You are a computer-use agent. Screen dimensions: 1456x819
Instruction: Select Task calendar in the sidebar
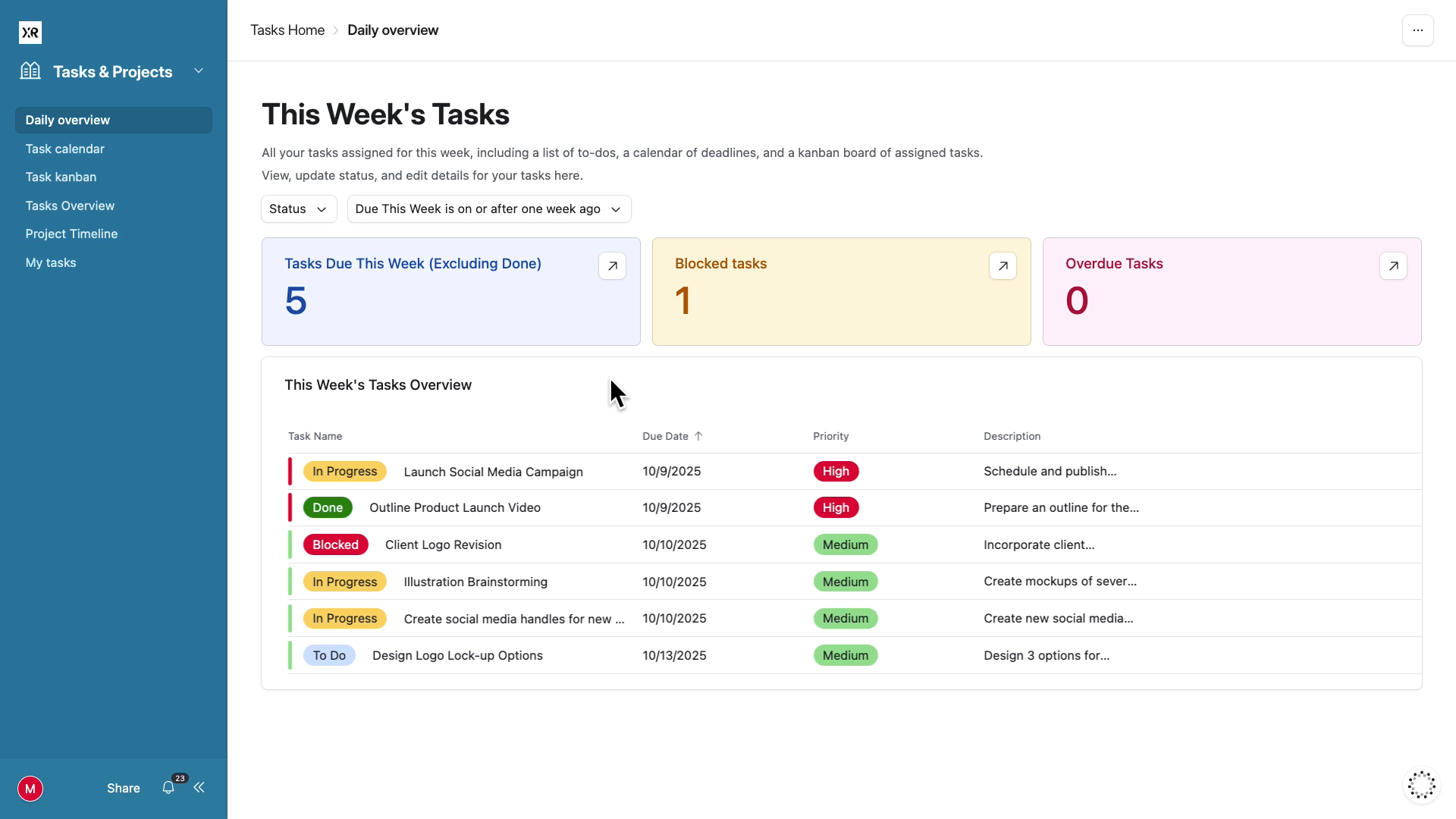64,149
